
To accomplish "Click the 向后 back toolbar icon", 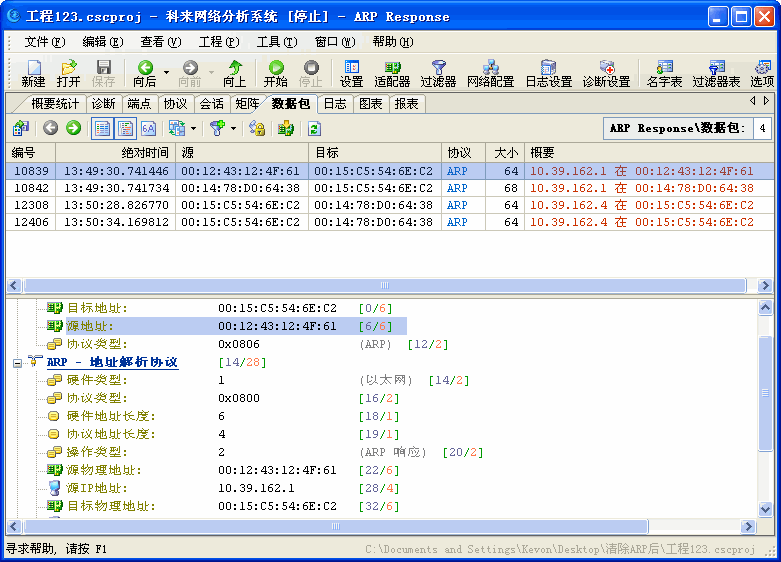I will click(x=145, y=73).
